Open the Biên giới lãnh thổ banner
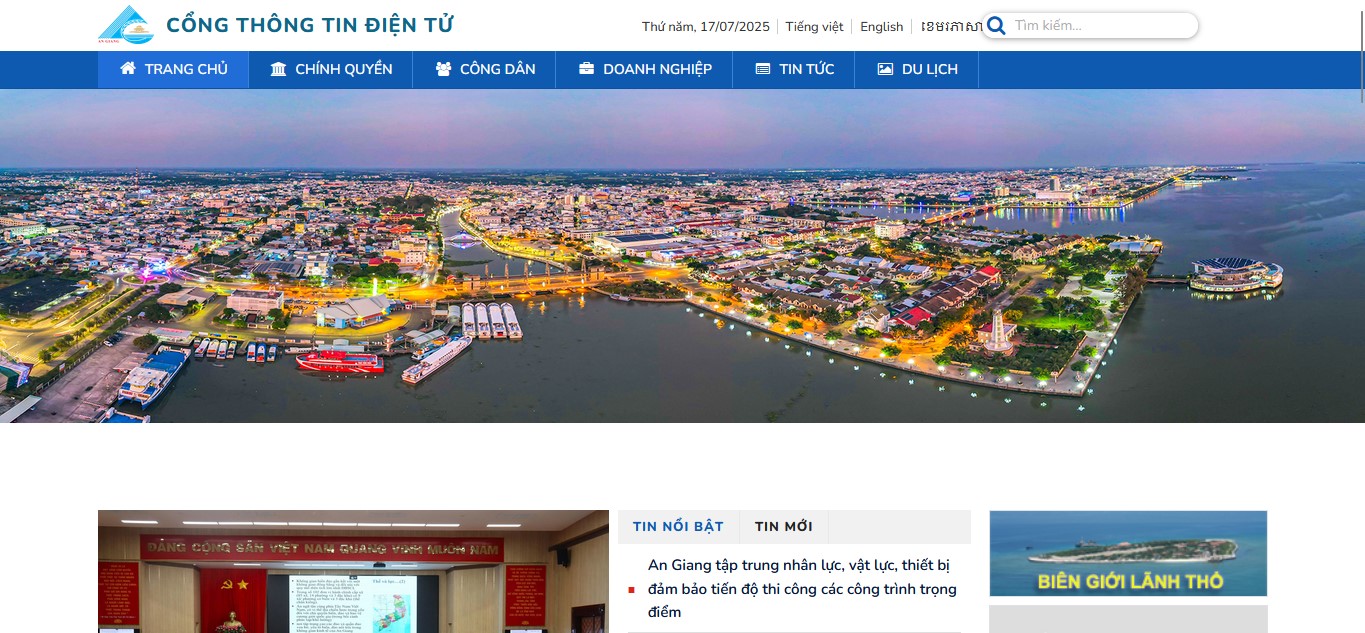 [x=1127, y=553]
